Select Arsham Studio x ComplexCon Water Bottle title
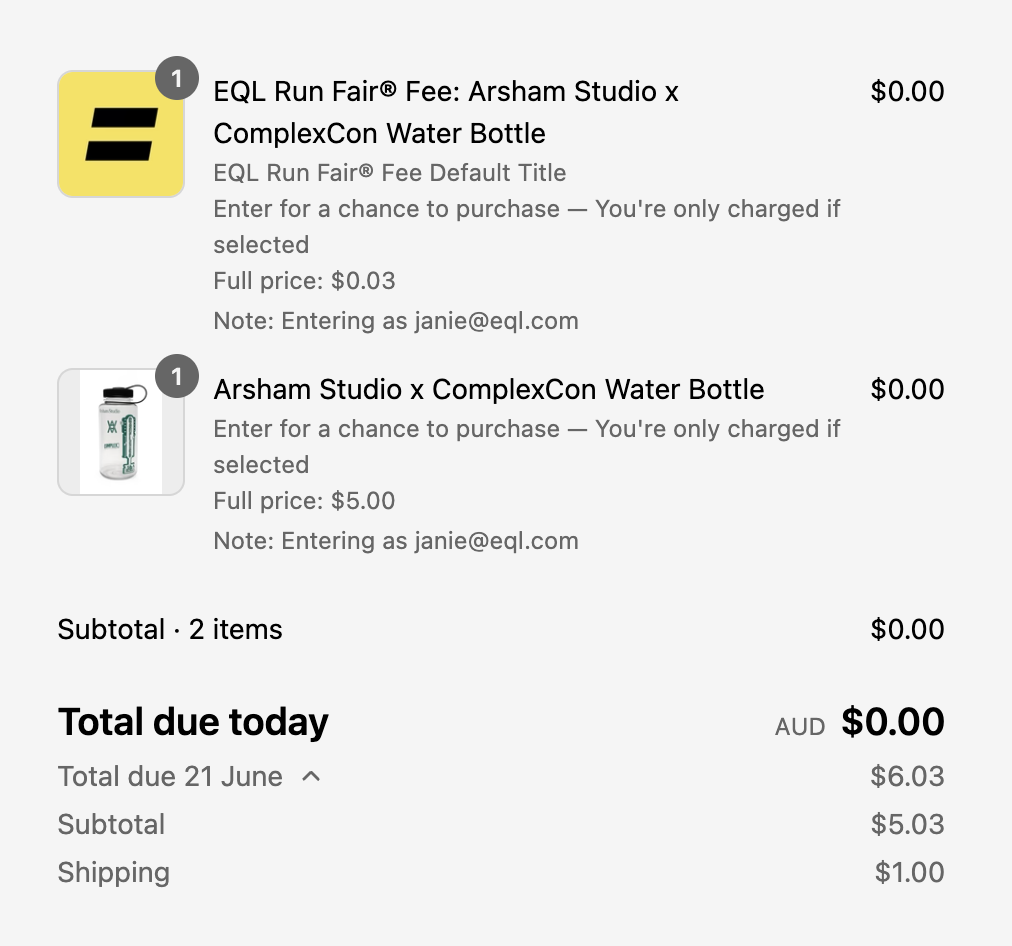Image resolution: width=1012 pixels, height=946 pixels. (x=489, y=389)
